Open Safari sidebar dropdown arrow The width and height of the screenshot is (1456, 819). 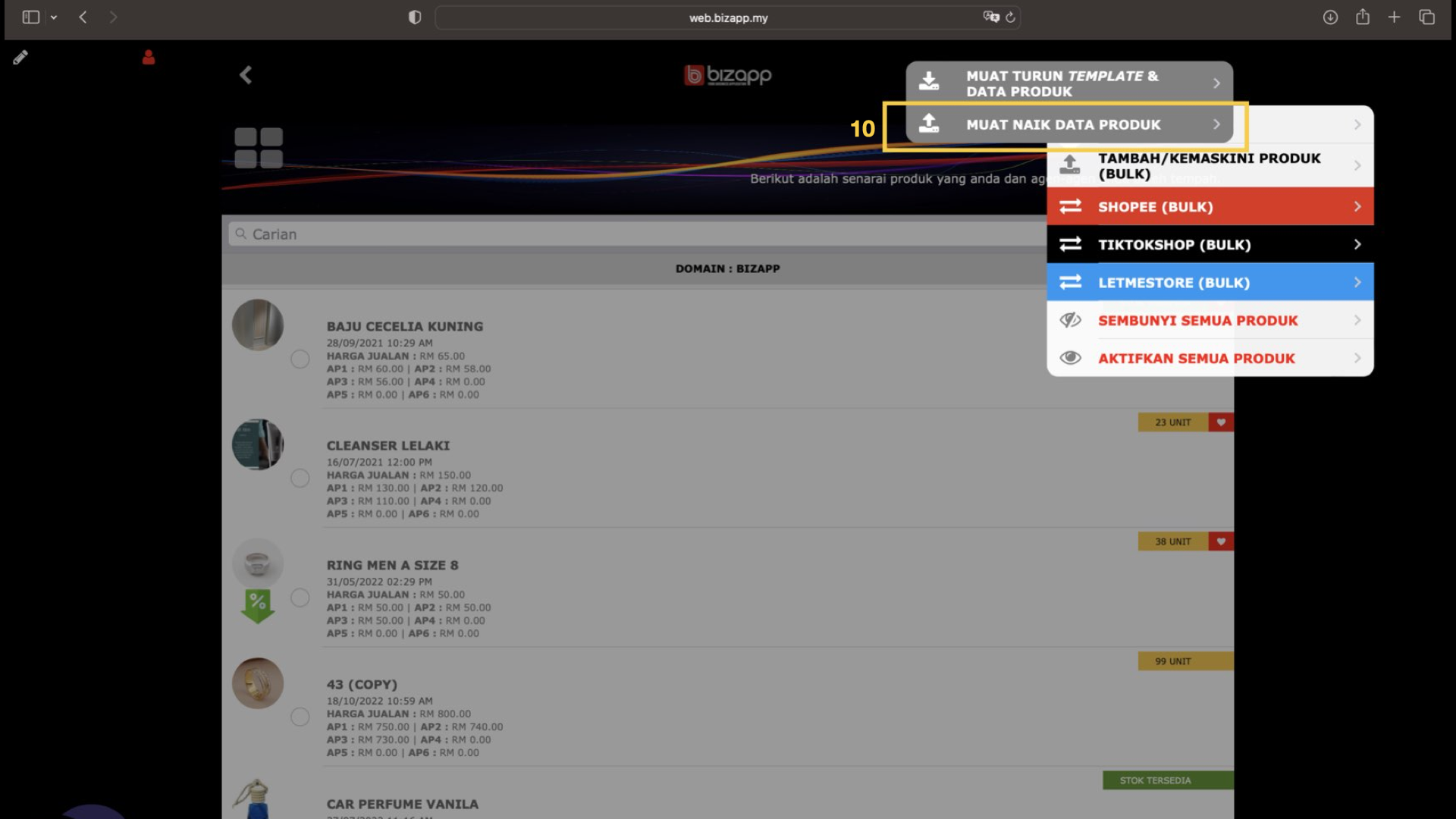coord(54,17)
